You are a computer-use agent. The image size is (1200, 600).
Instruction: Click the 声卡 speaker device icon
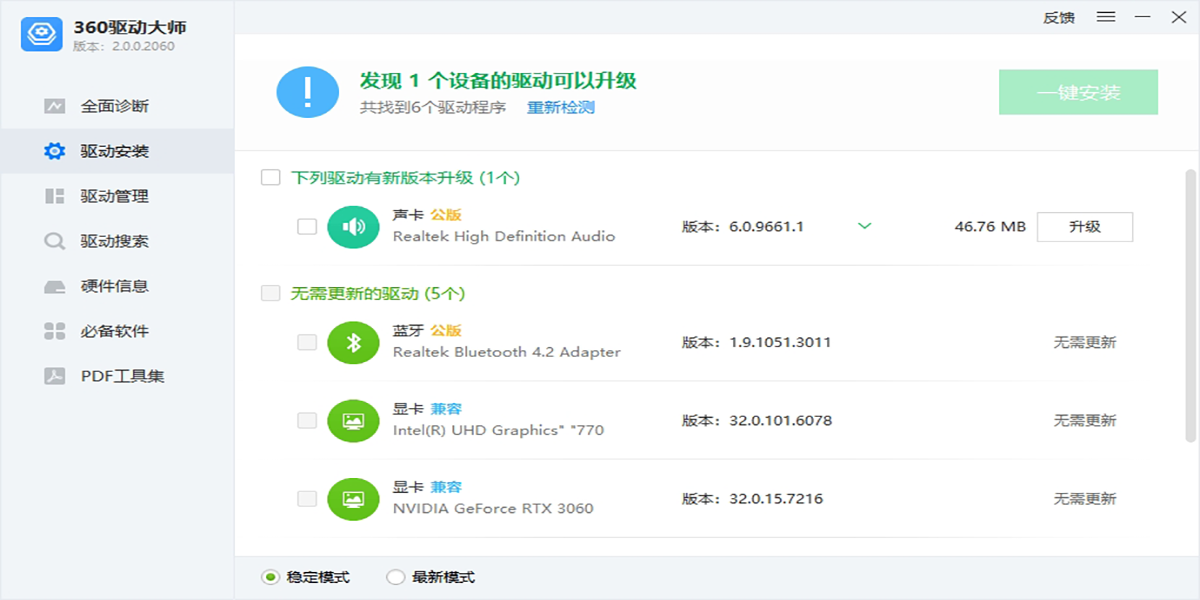(353, 227)
